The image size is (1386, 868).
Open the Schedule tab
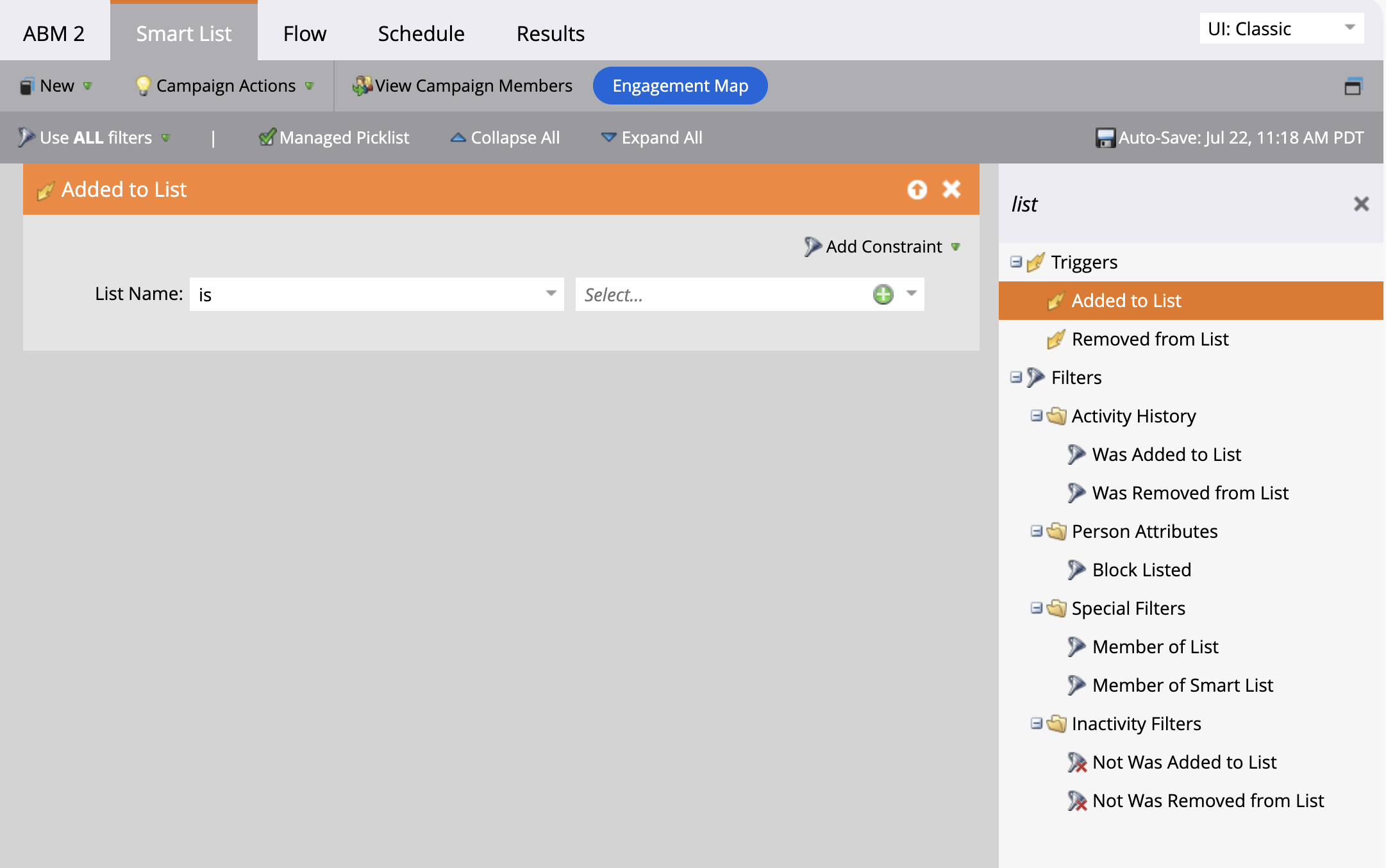pyautogui.click(x=421, y=33)
